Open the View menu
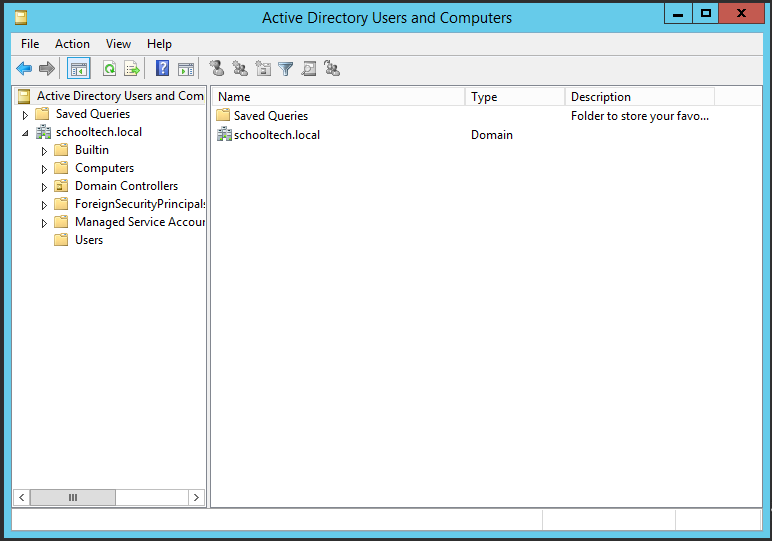The image size is (772, 541). pos(118,44)
